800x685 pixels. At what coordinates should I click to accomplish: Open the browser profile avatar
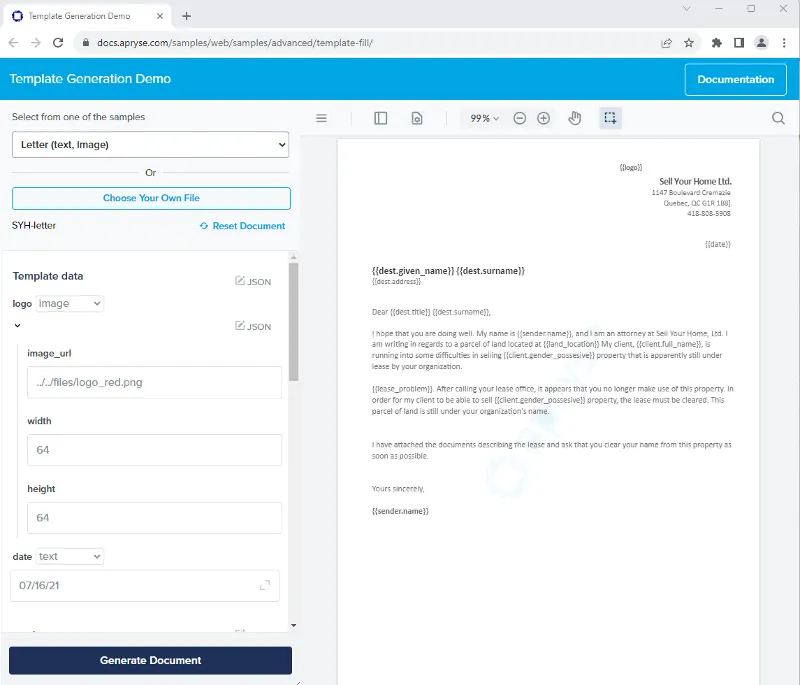pos(761,43)
